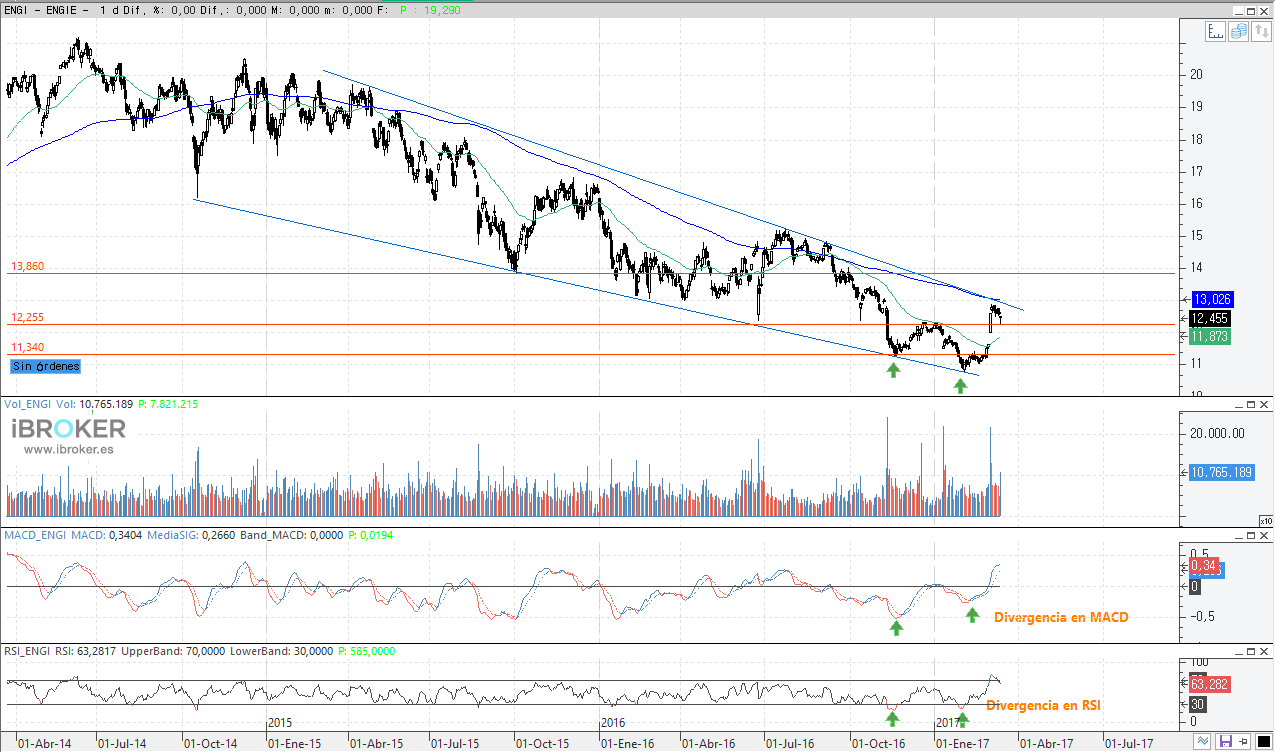Click the stacked coins icon
The width and height of the screenshot is (1275, 752).
[1239, 32]
